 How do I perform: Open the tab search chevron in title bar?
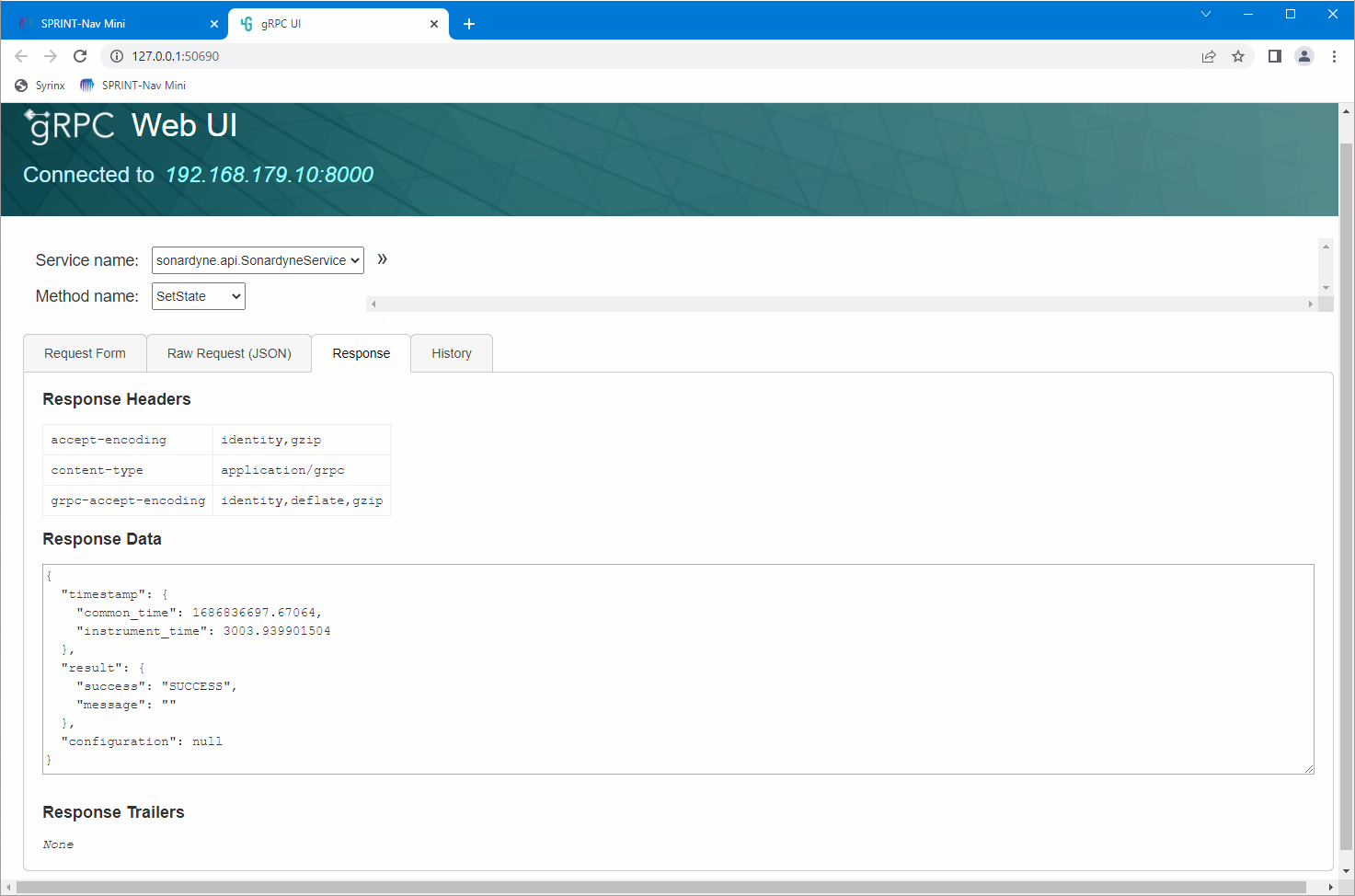(x=1206, y=14)
